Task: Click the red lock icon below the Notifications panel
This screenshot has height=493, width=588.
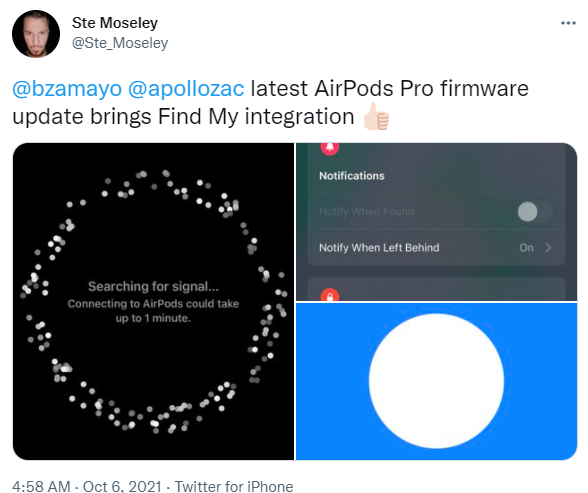Action: coord(330,295)
